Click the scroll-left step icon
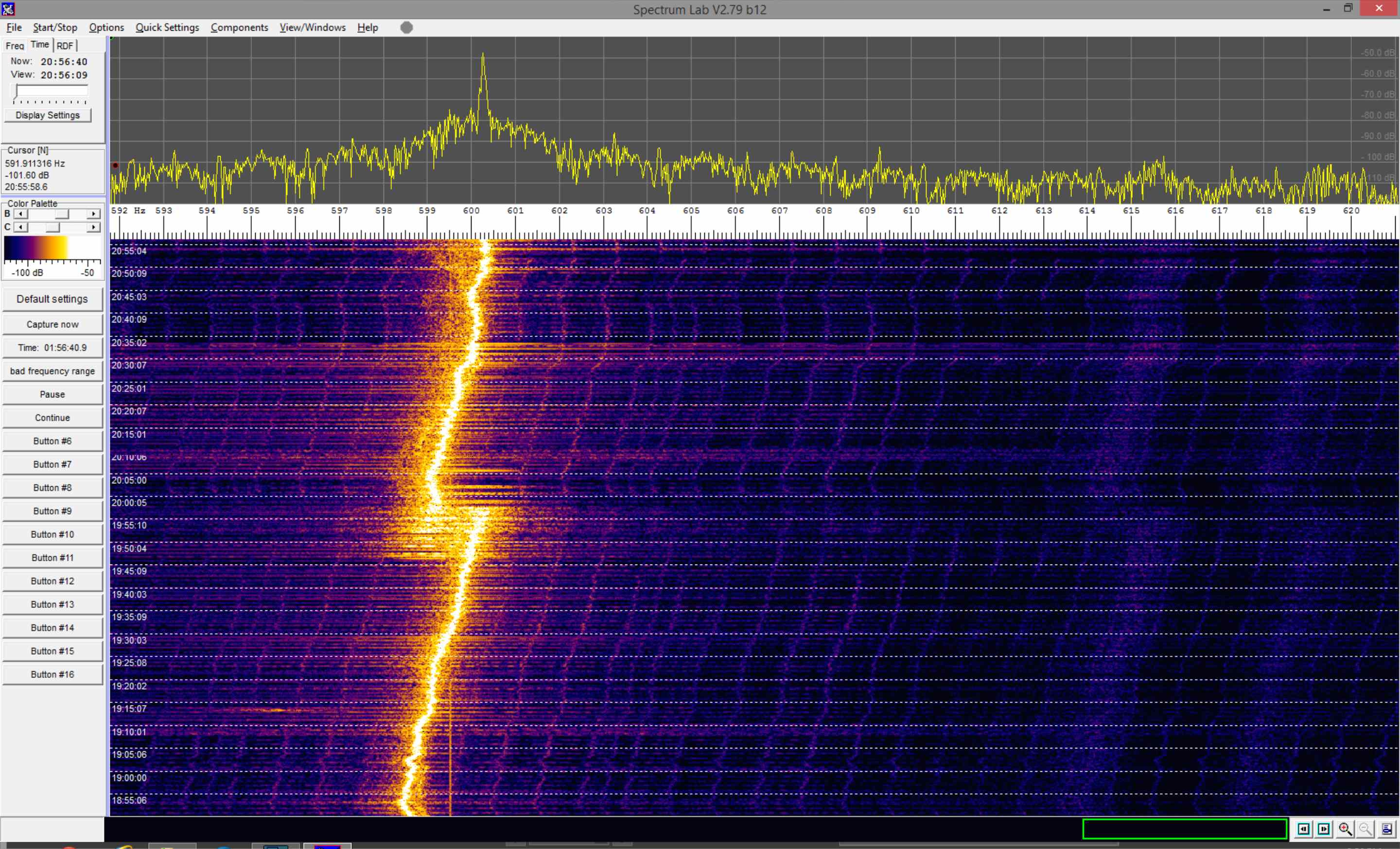Image resolution: width=1400 pixels, height=849 pixels. pyautogui.click(x=1303, y=829)
